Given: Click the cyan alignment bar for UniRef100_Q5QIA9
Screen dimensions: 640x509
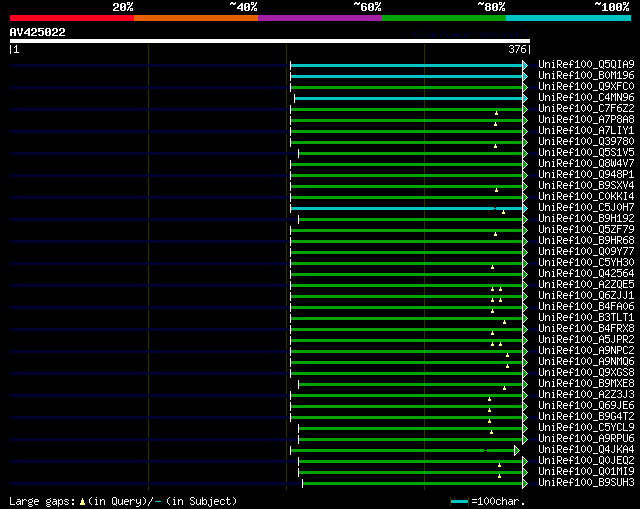Looking at the screenshot, I should click(x=407, y=65).
